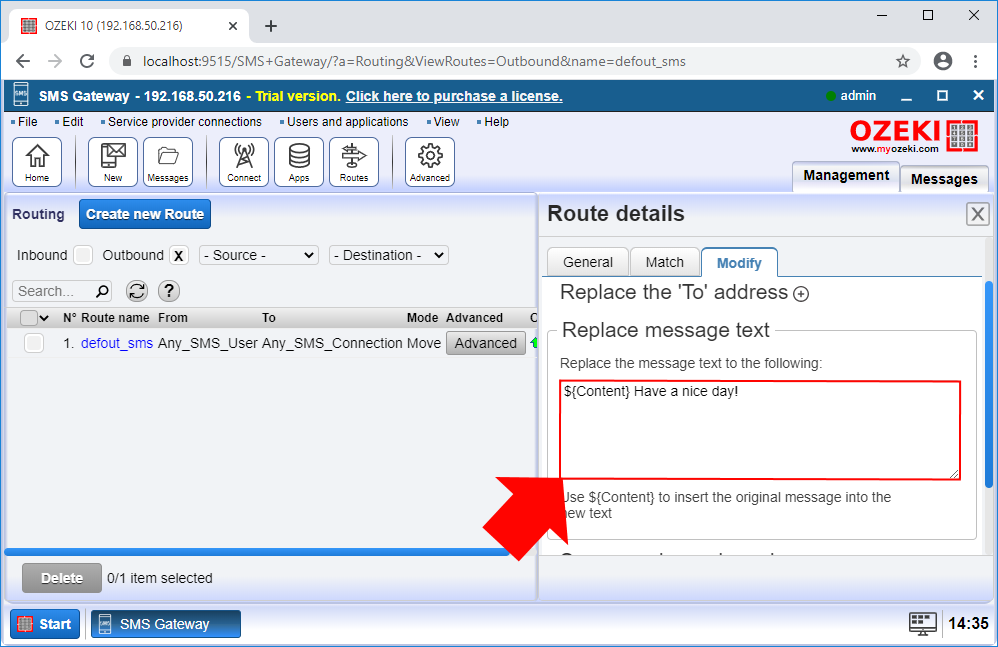Screen dimensions: 998x647
Task: Expand the Replace the 'To' address section
Action: coord(801,294)
